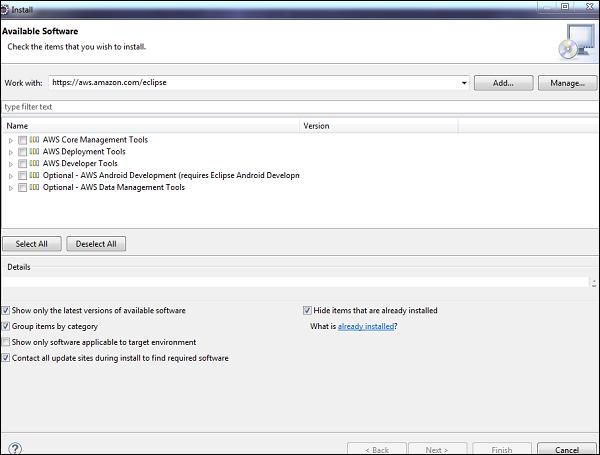Expand the Optional AWS Android Development node
Viewport: 600px width, 455px height.
point(11,176)
